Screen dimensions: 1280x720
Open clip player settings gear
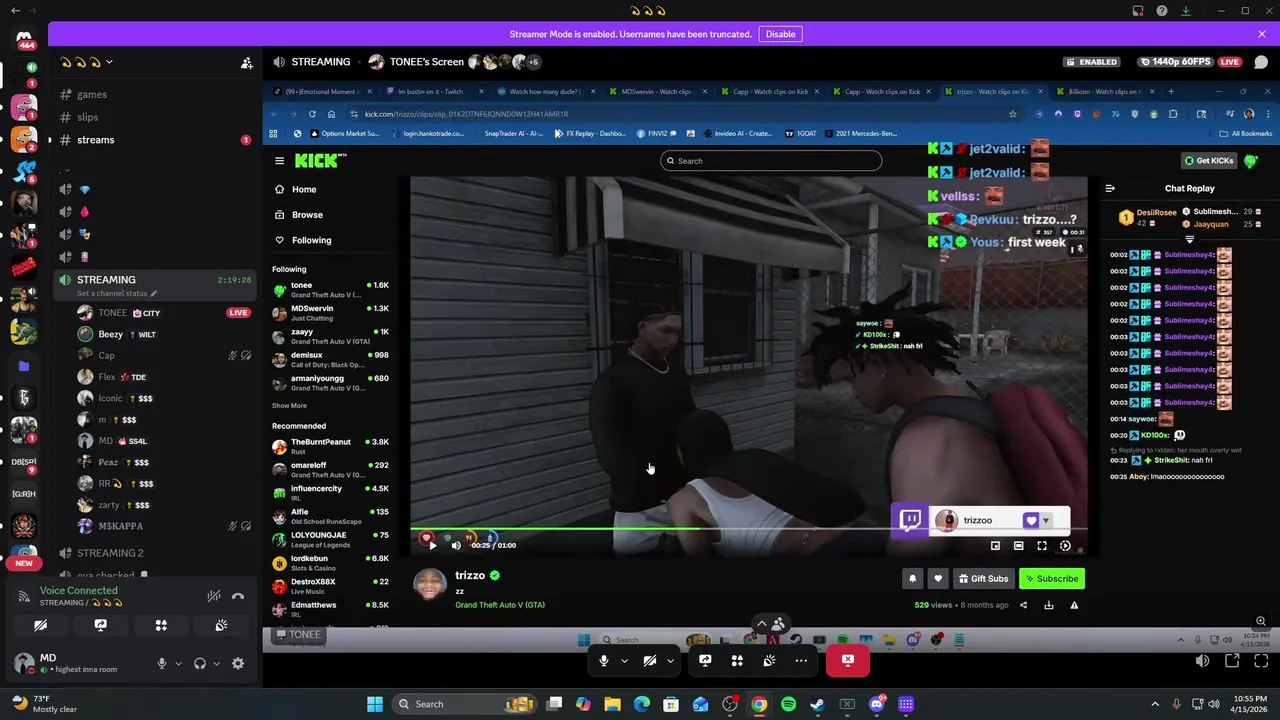point(1065,546)
